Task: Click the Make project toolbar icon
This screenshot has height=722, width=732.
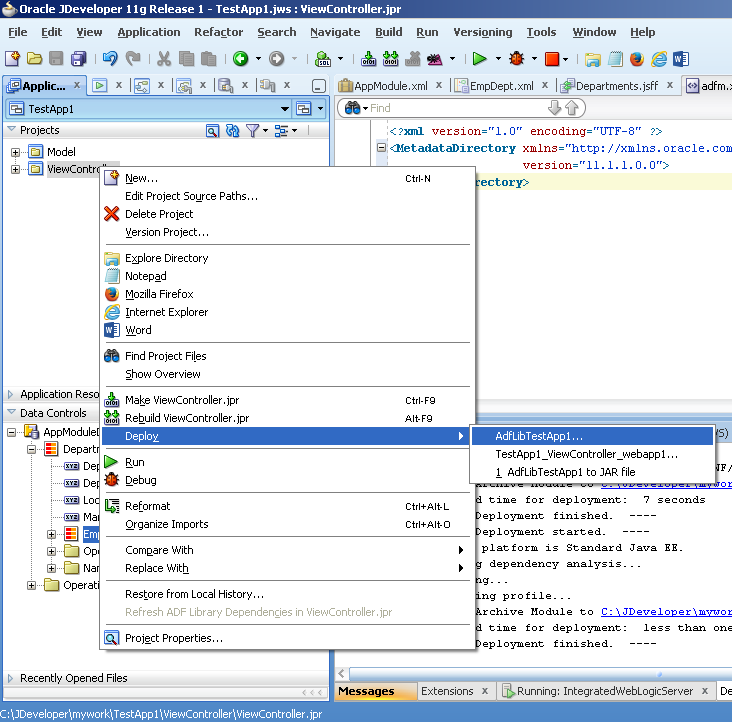Action: [x=368, y=59]
